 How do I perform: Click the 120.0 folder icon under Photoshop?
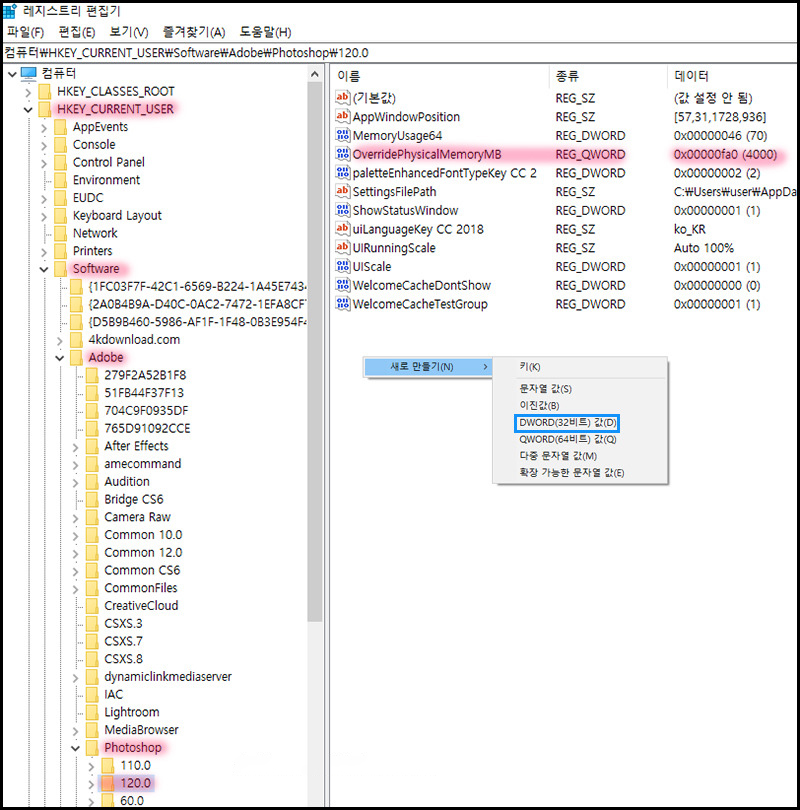click(107, 783)
